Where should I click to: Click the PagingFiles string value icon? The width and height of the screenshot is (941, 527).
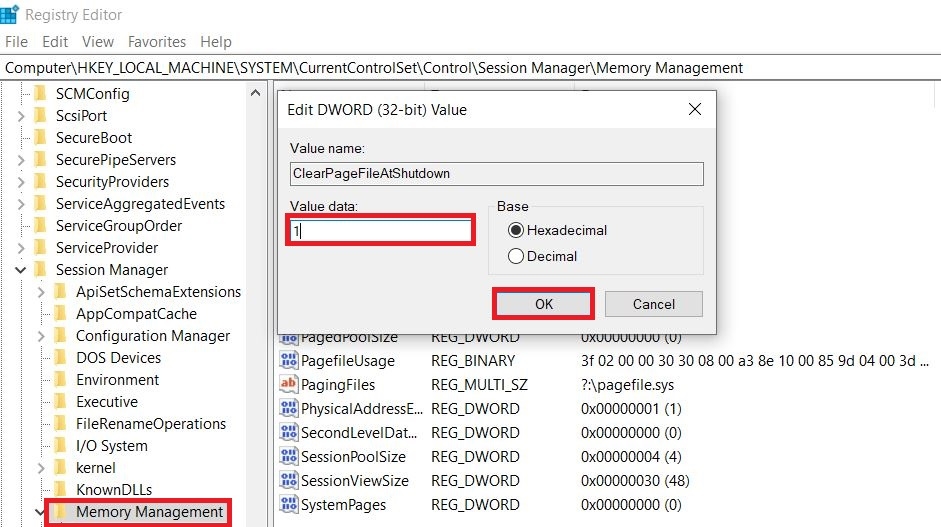click(289, 384)
